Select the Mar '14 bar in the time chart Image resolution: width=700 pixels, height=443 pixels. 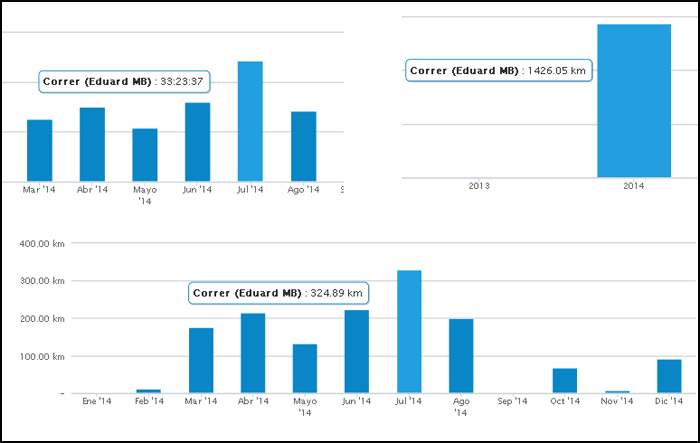(40, 150)
